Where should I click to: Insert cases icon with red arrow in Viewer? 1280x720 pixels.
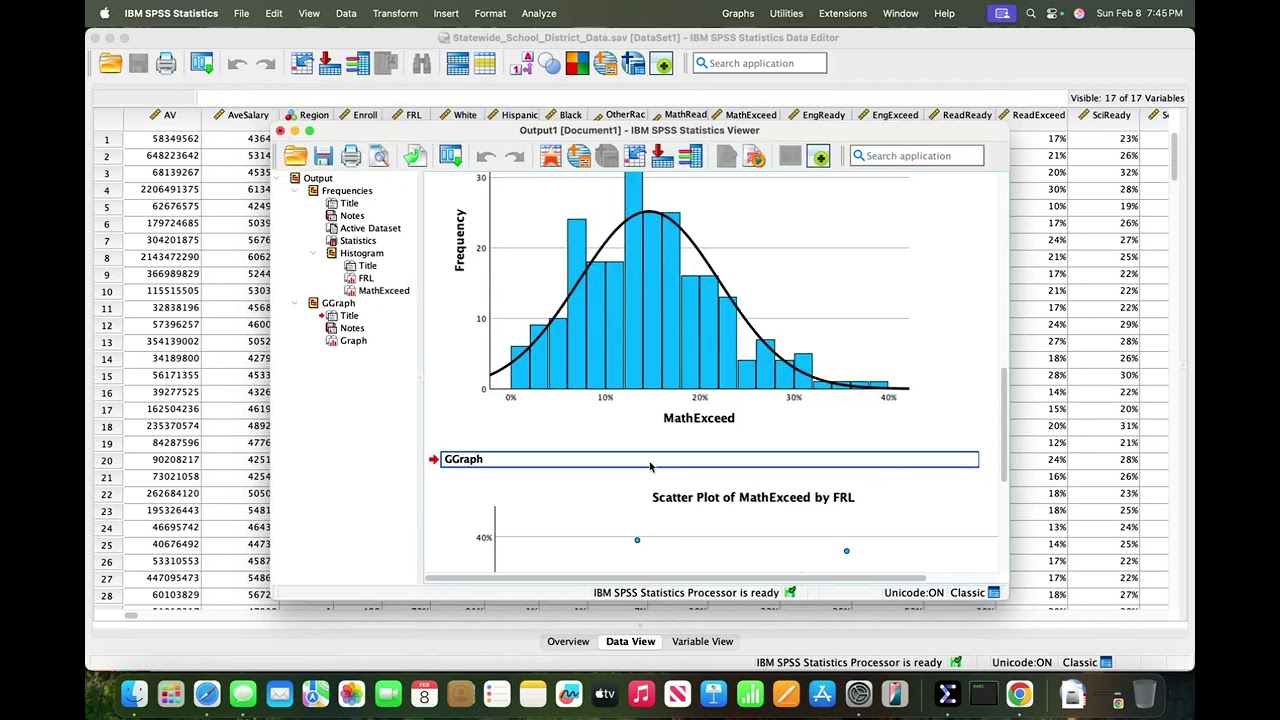(x=662, y=156)
